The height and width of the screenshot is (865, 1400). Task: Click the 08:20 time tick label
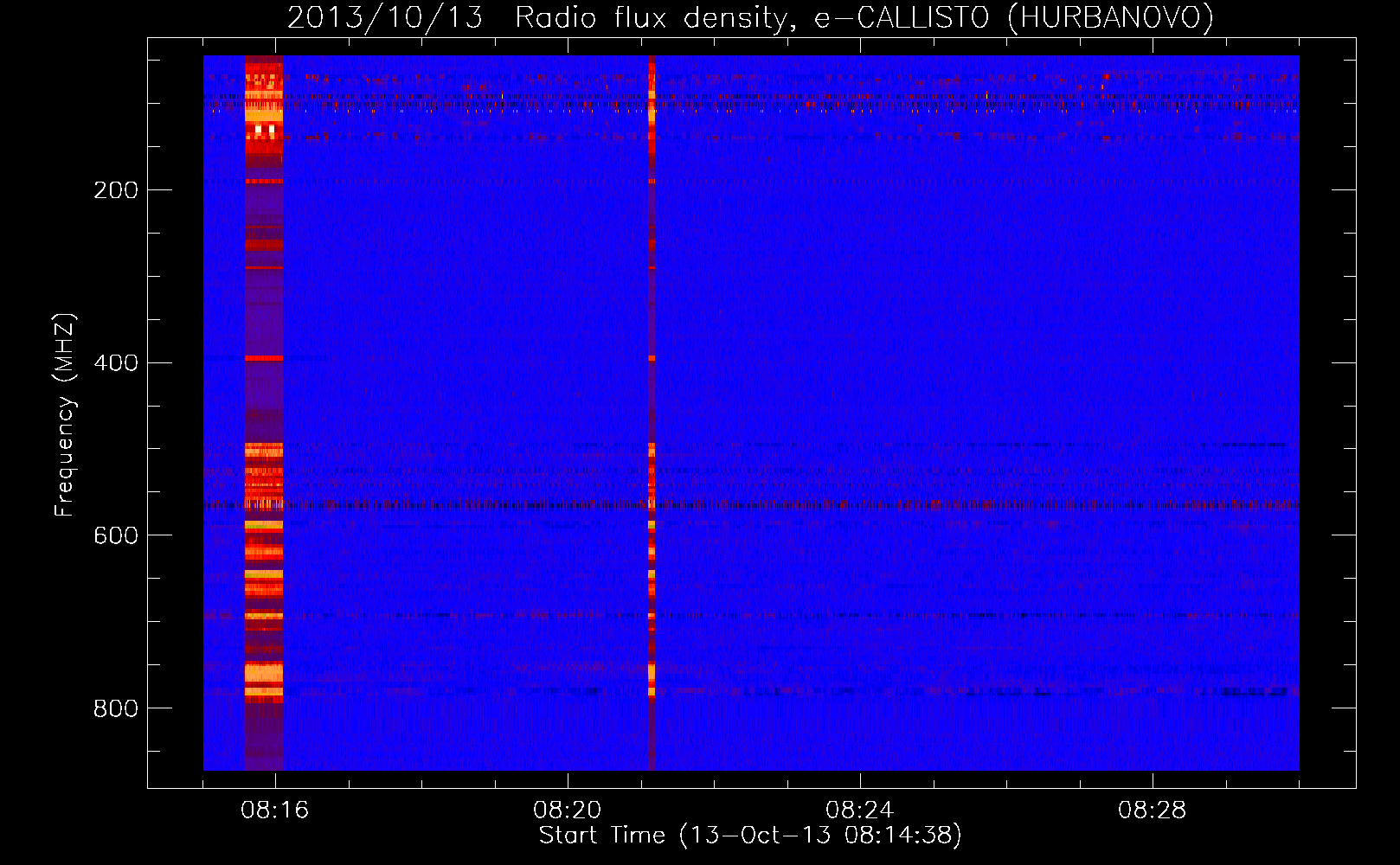[x=568, y=811]
